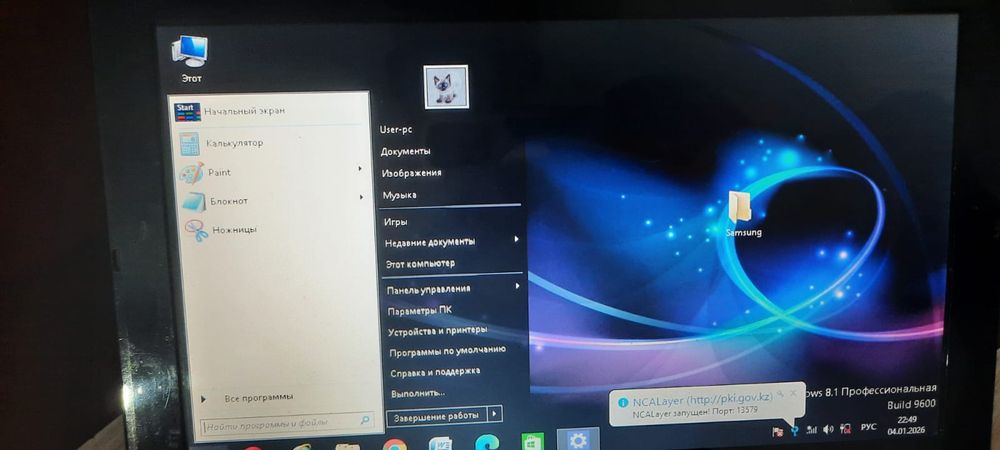
Task: Open network signal tray icon
Action: pos(811,430)
